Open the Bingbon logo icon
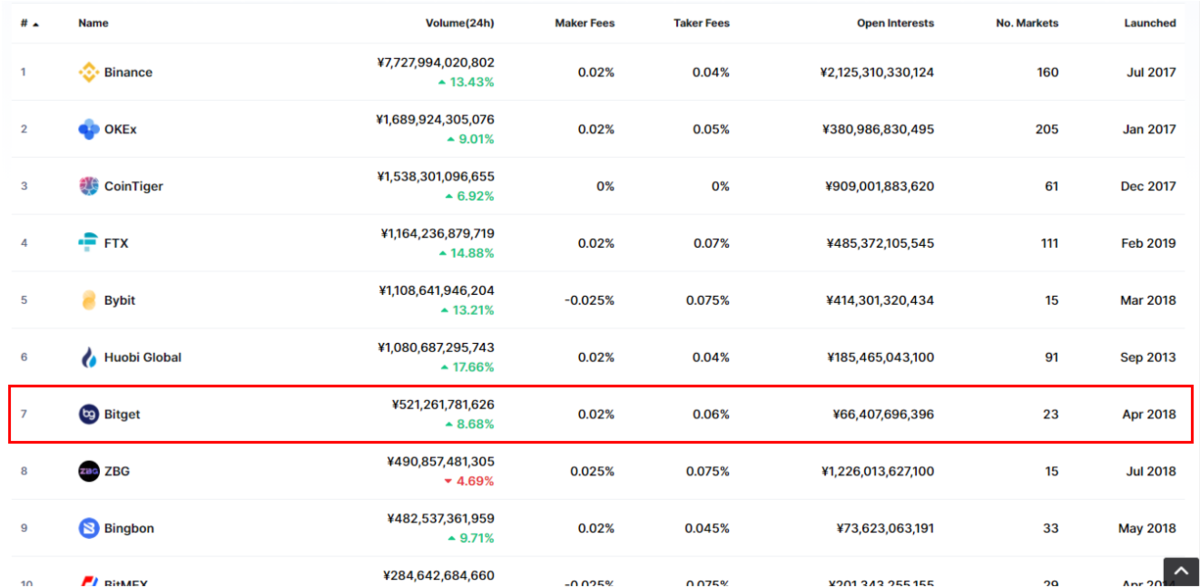The image size is (1200, 587). tap(88, 528)
